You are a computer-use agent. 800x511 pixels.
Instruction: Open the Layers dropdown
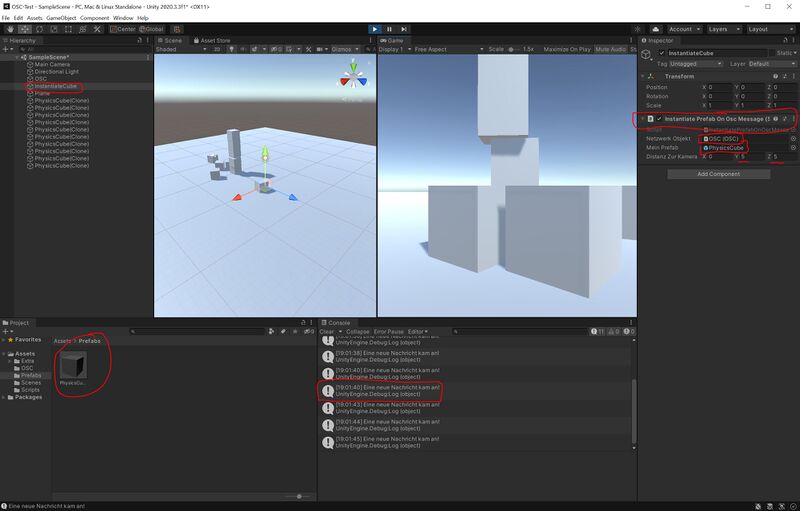[x=723, y=29]
